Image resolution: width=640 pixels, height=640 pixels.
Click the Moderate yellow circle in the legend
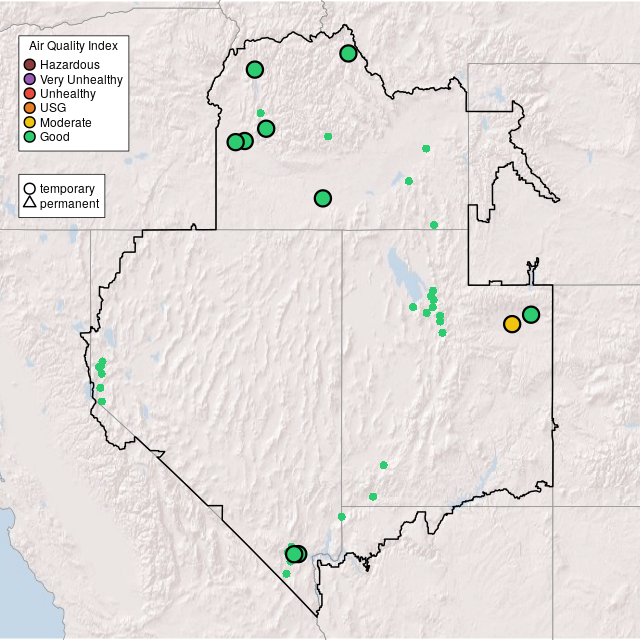coord(30,122)
